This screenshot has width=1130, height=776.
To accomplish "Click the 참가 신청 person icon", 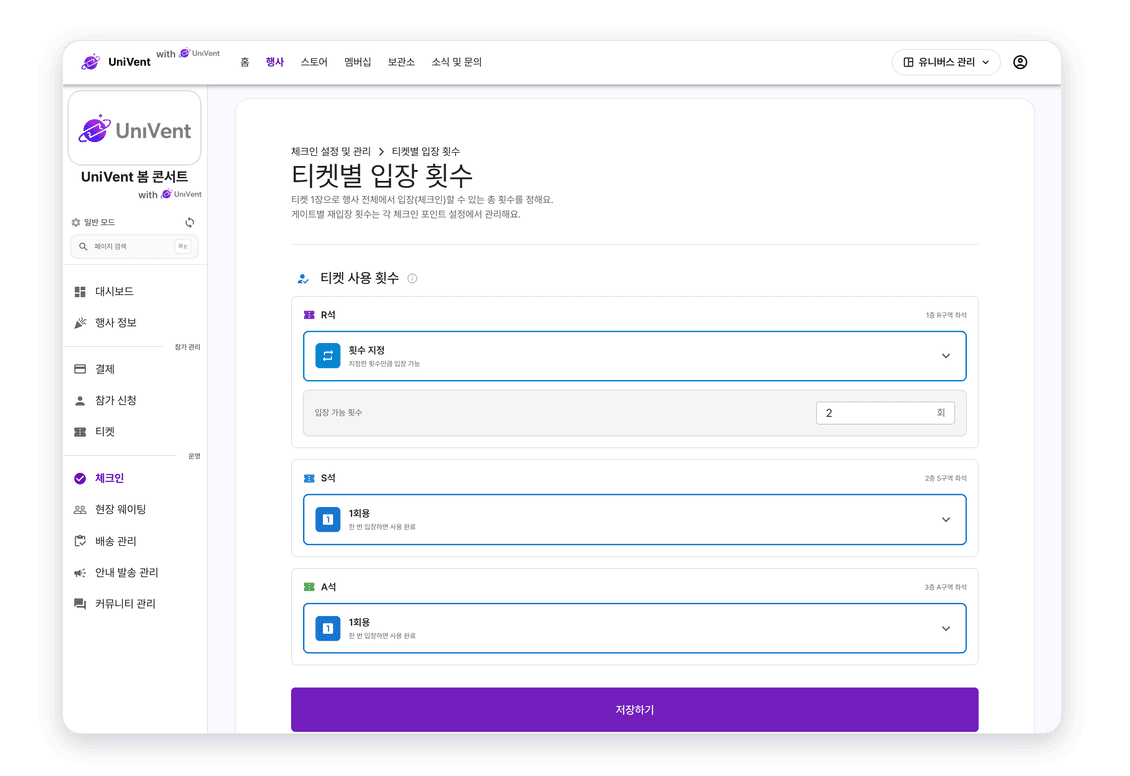I will tap(80, 401).
